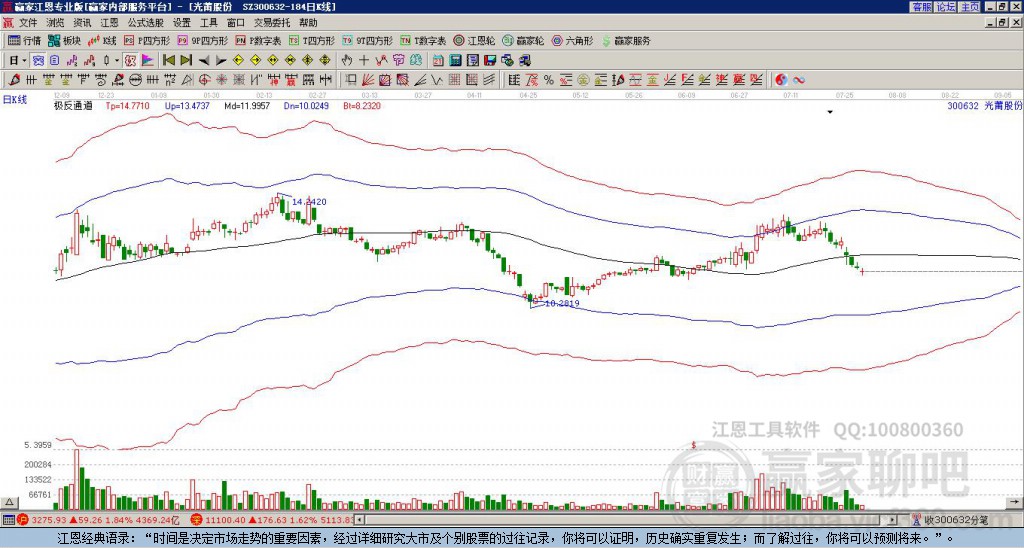Click the black left arrow step-back icon
1024x548 pixels.
point(204,60)
